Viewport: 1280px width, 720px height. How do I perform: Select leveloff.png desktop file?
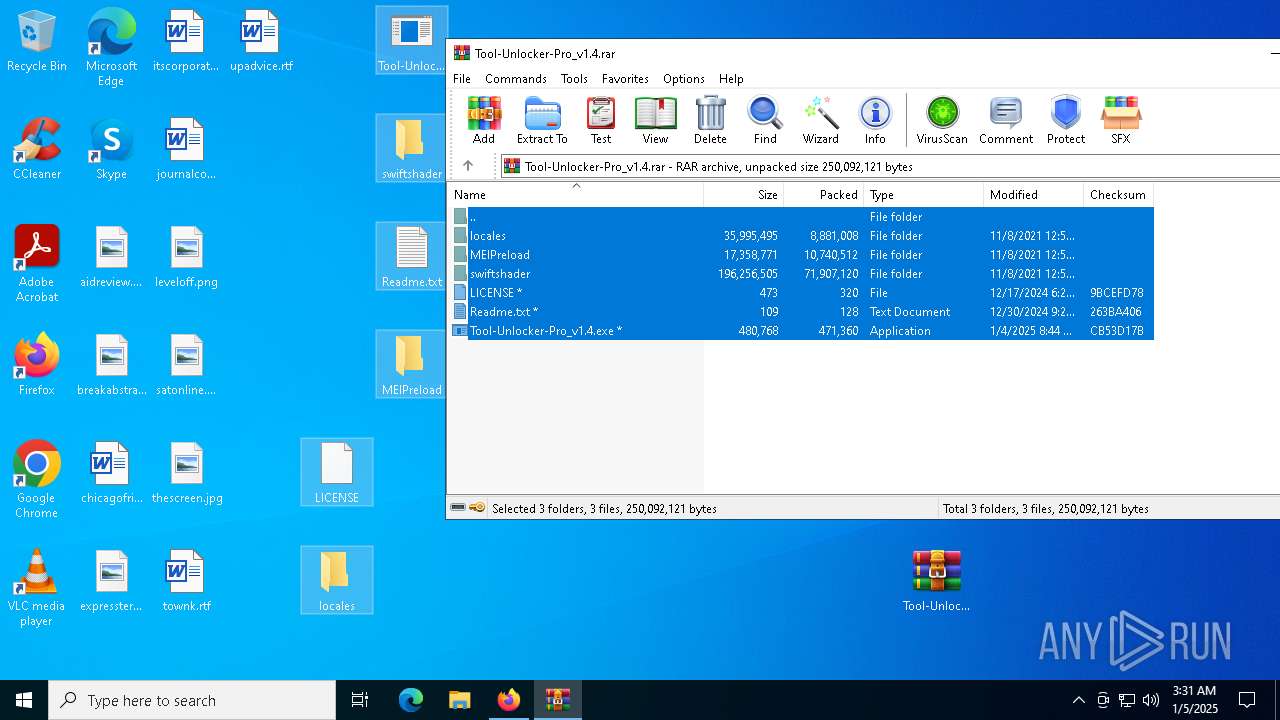(186, 257)
